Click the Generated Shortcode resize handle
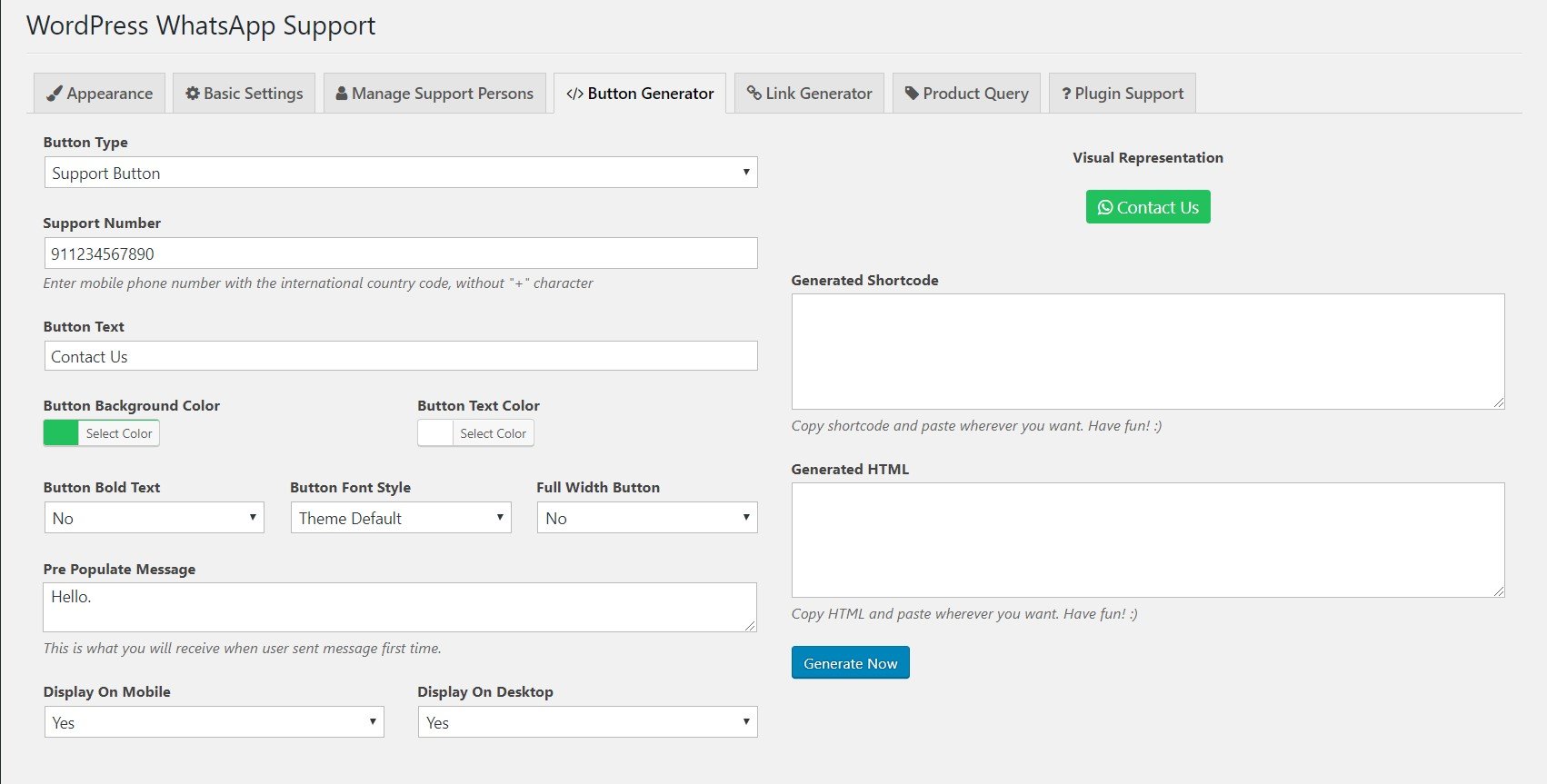The image size is (1547, 784). tap(1499, 403)
